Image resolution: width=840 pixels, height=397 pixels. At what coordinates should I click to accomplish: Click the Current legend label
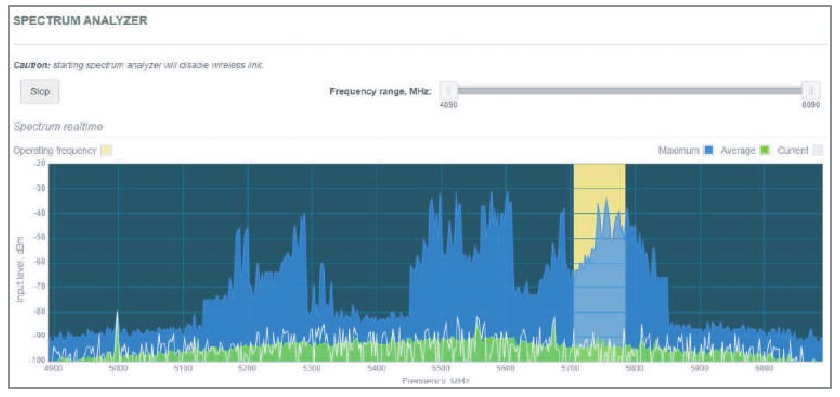tap(793, 151)
